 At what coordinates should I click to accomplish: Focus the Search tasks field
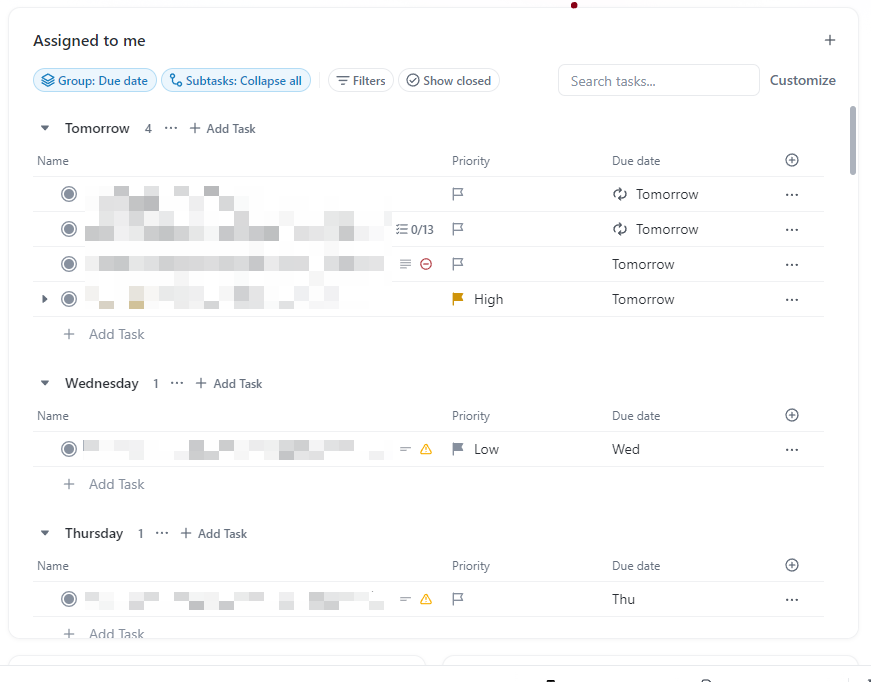click(x=658, y=81)
